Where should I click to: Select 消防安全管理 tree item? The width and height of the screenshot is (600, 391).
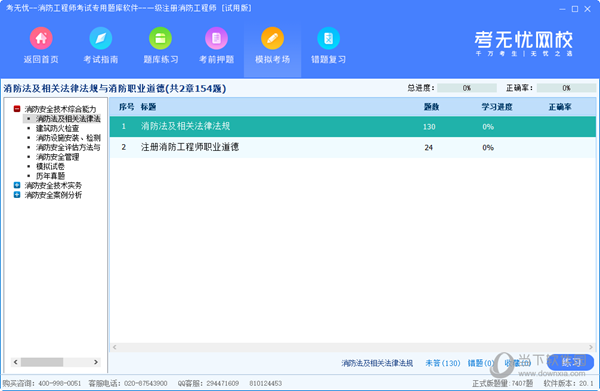click(x=57, y=157)
